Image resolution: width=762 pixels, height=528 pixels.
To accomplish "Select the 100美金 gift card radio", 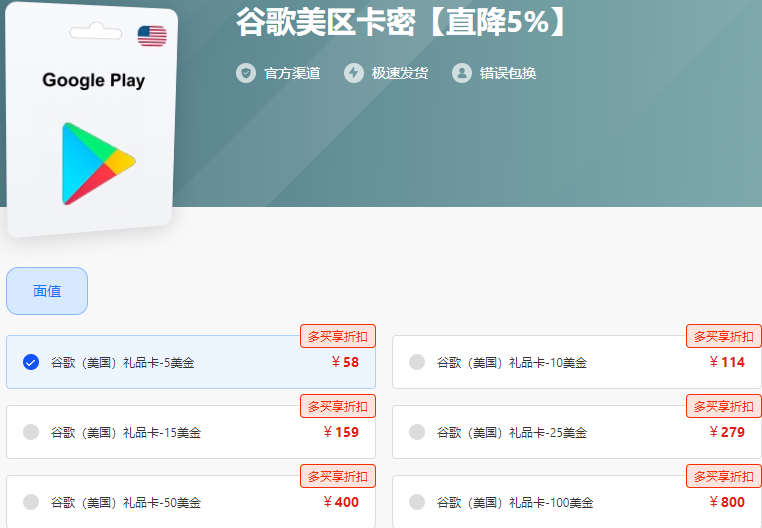I will point(417,502).
